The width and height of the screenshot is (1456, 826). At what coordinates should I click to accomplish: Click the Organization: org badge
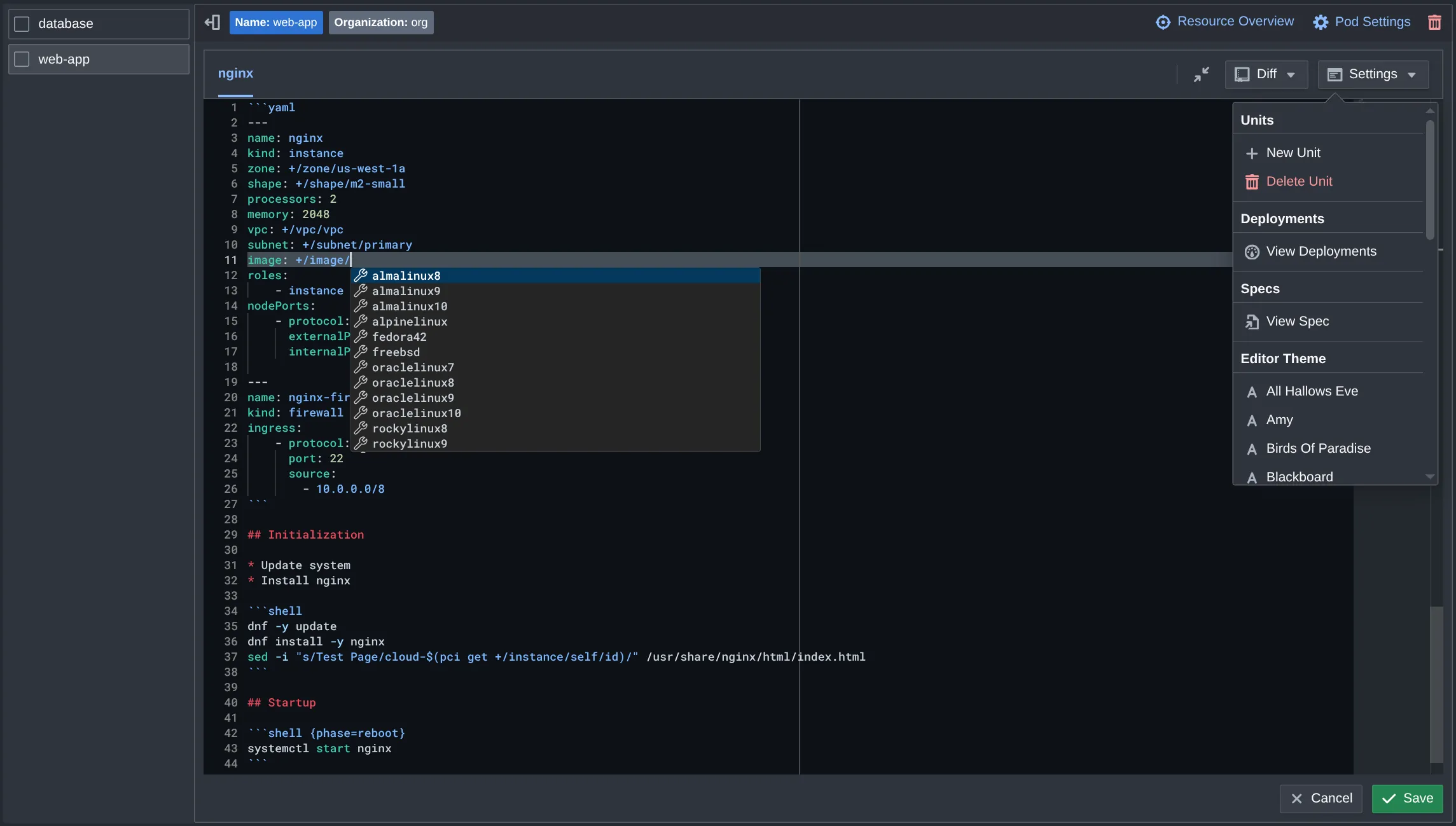click(380, 22)
